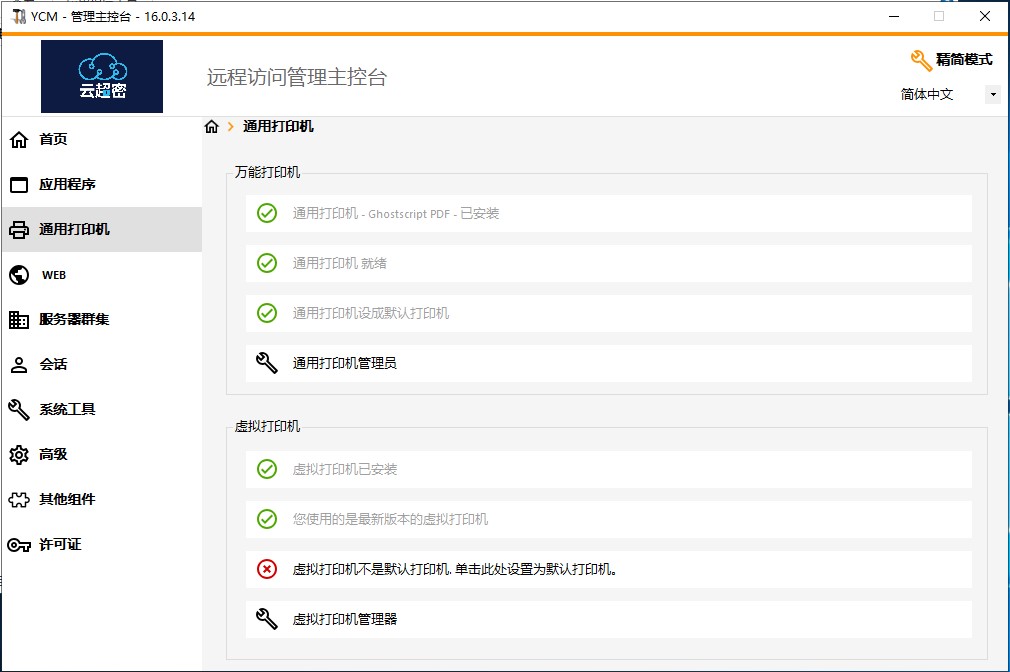Click the red X error icon
The image size is (1010, 672).
[x=267, y=569]
